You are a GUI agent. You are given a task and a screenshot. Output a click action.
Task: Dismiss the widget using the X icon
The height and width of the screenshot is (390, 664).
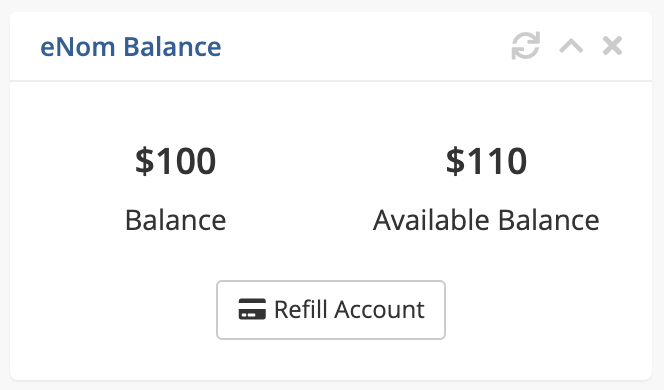[x=612, y=46]
